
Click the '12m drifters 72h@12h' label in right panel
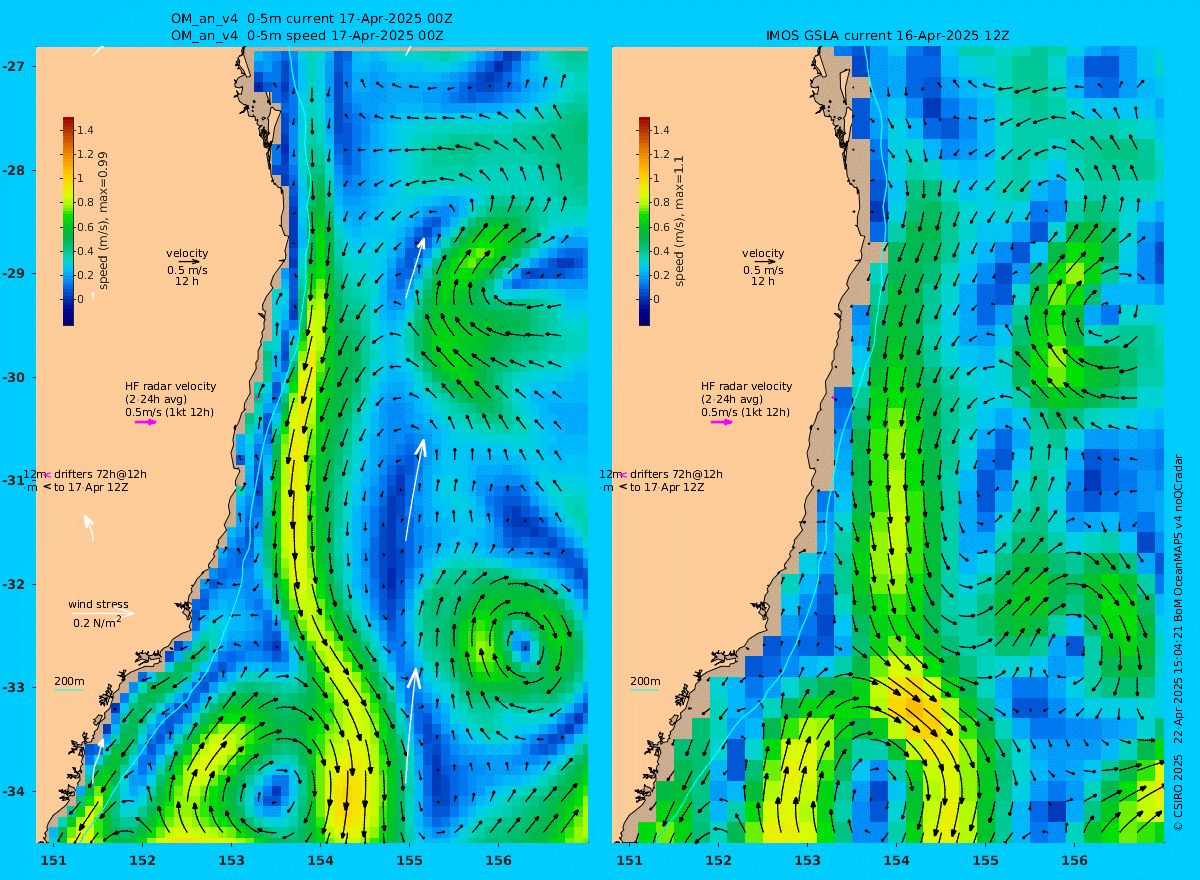[661, 474]
